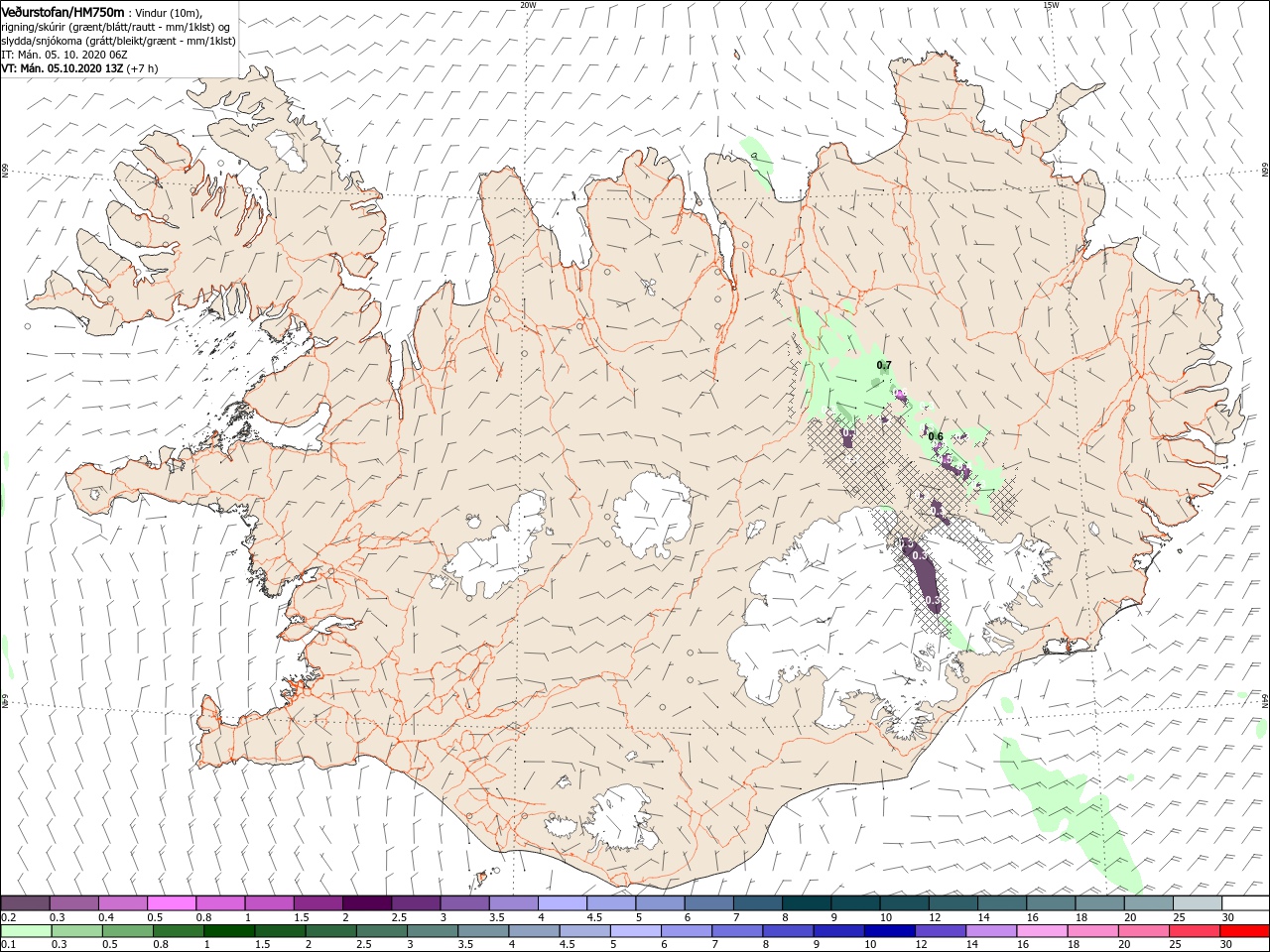
Task: Pick the red-pink 25 swatch, lower legend
Action: click(x=1193, y=931)
